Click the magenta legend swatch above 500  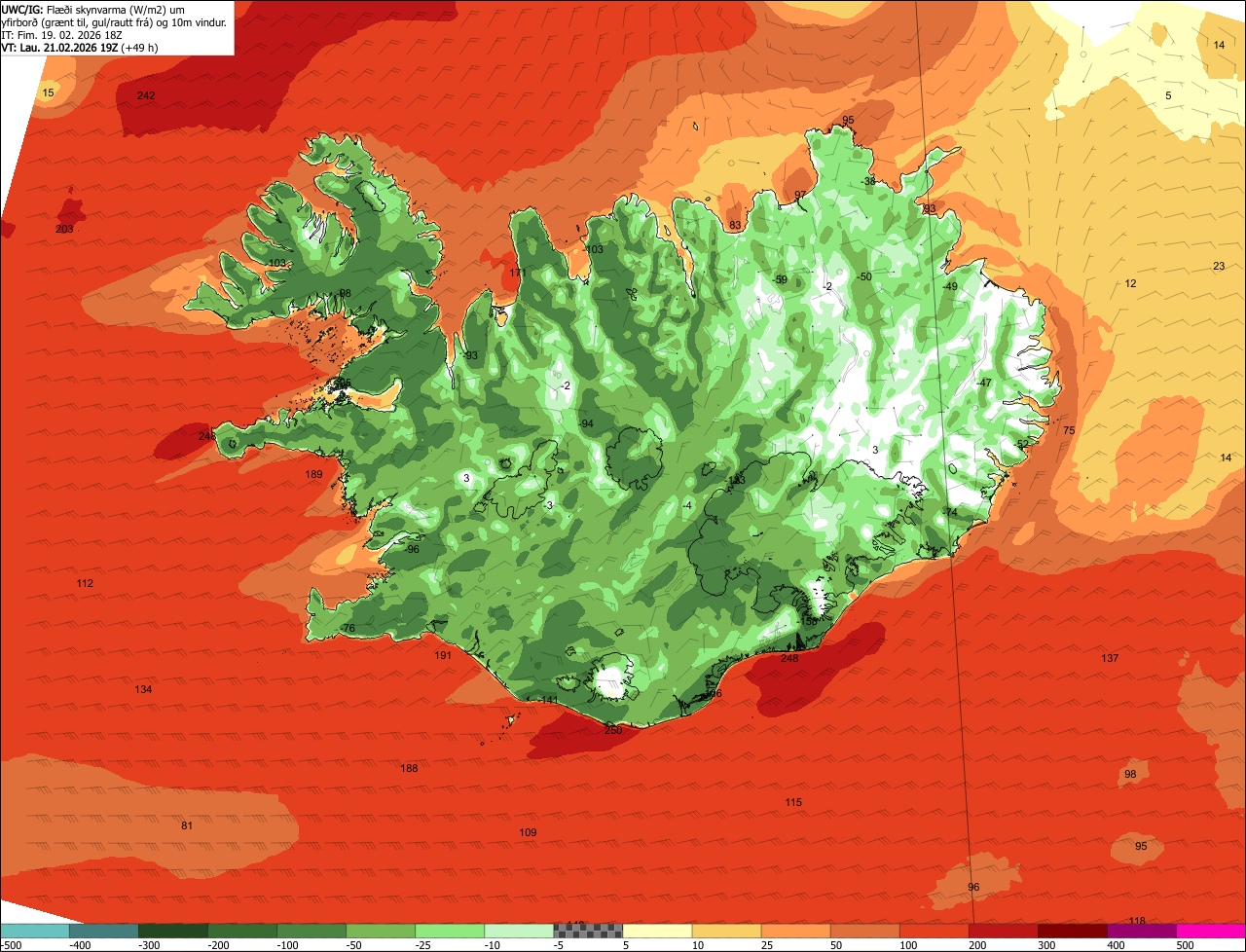(x=1211, y=931)
